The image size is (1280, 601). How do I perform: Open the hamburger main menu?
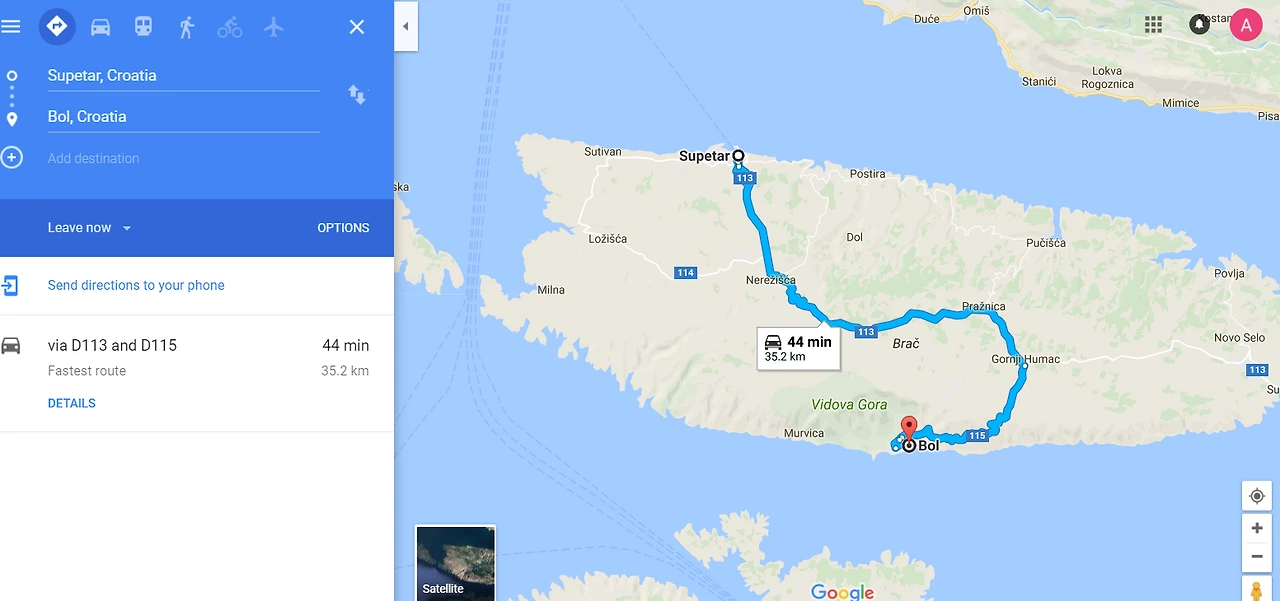pyautogui.click(x=11, y=27)
